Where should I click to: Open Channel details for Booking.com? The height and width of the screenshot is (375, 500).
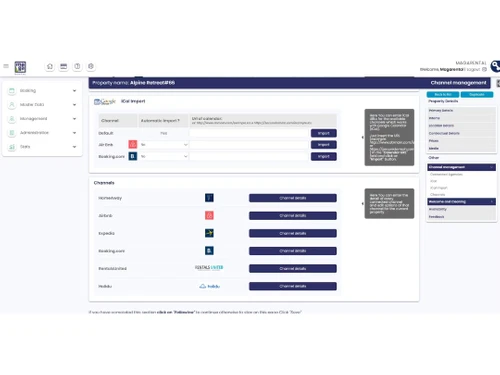click(x=293, y=251)
